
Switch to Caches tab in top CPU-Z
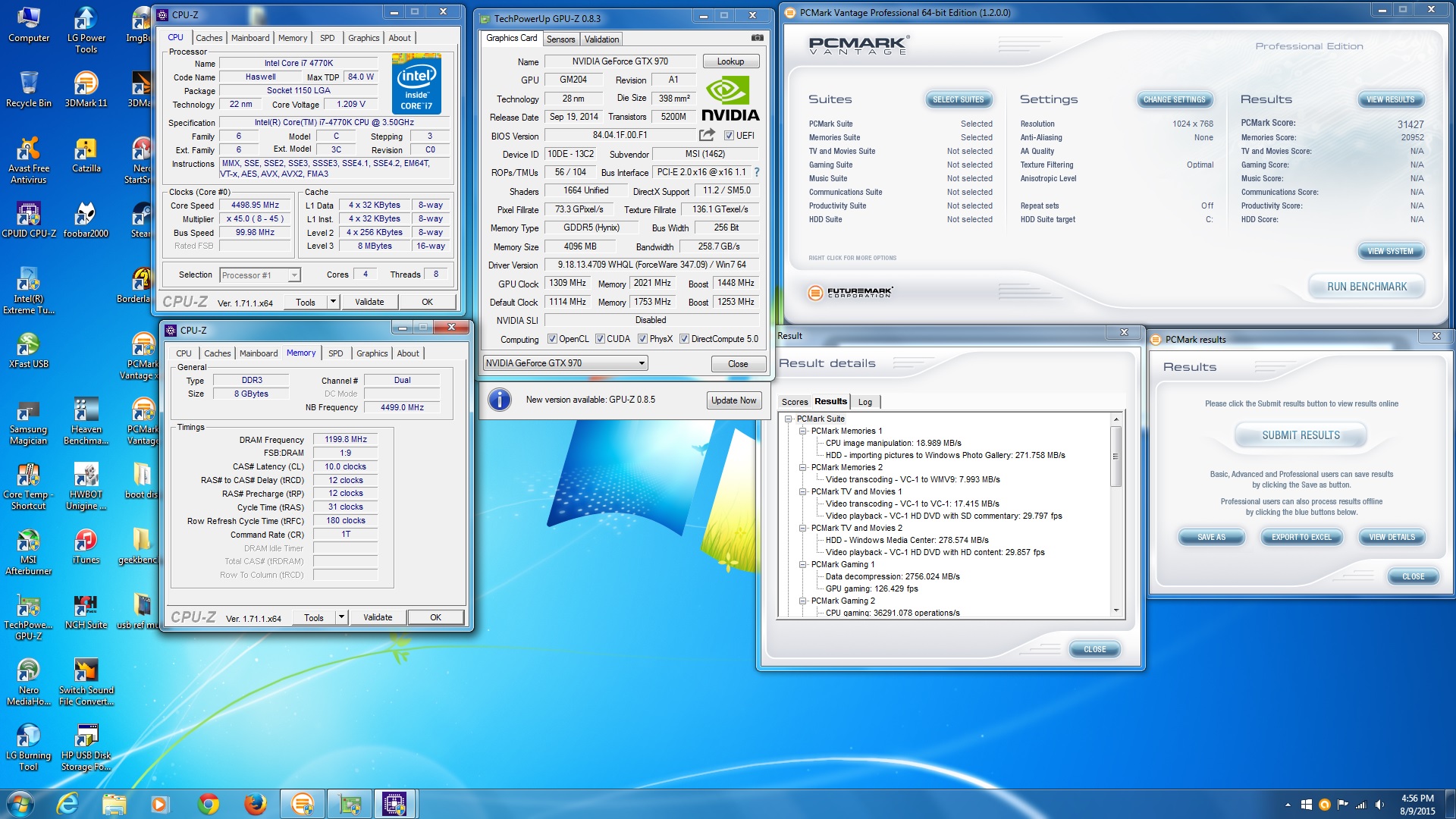coord(209,38)
